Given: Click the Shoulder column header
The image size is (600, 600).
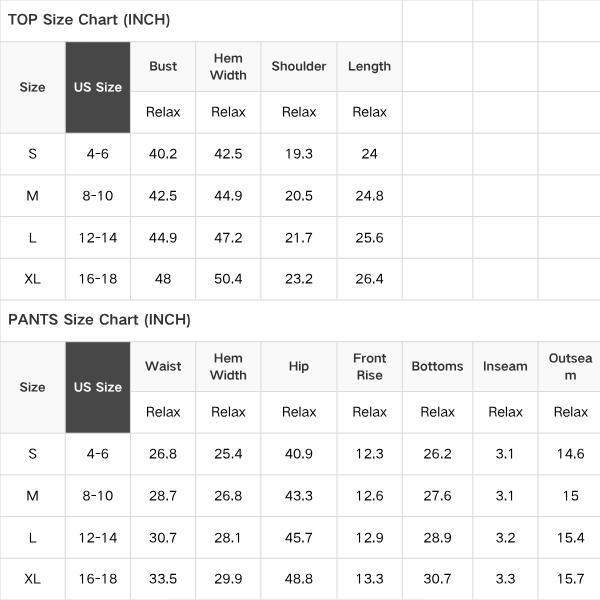Looking at the screenshot, I should click(x=299, y=66).
